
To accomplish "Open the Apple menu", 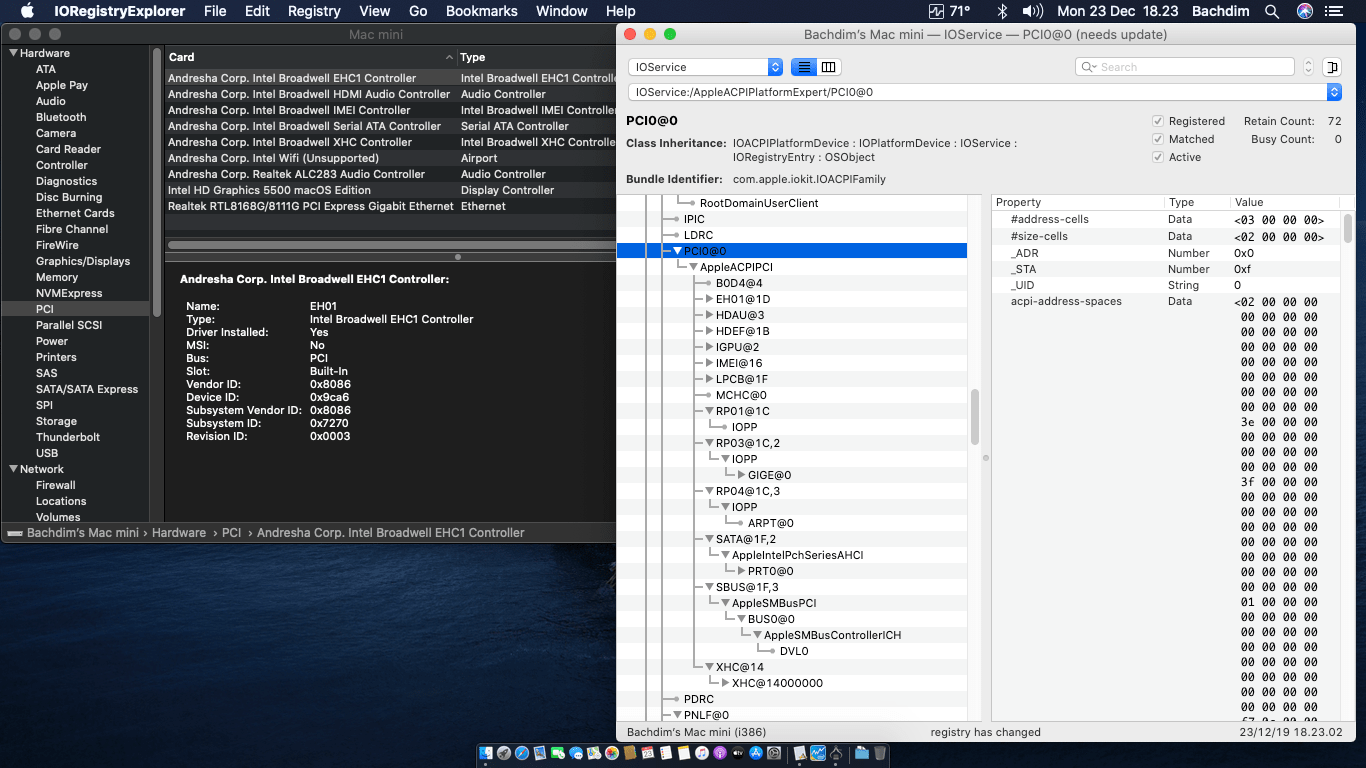I will 27,11.
